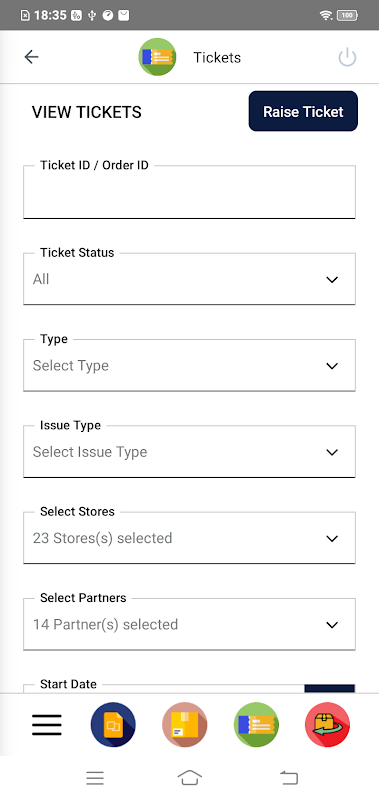Open the blue documents icon in the bottom bar
This screenshot has height=800, width=379.
point(113,724)
